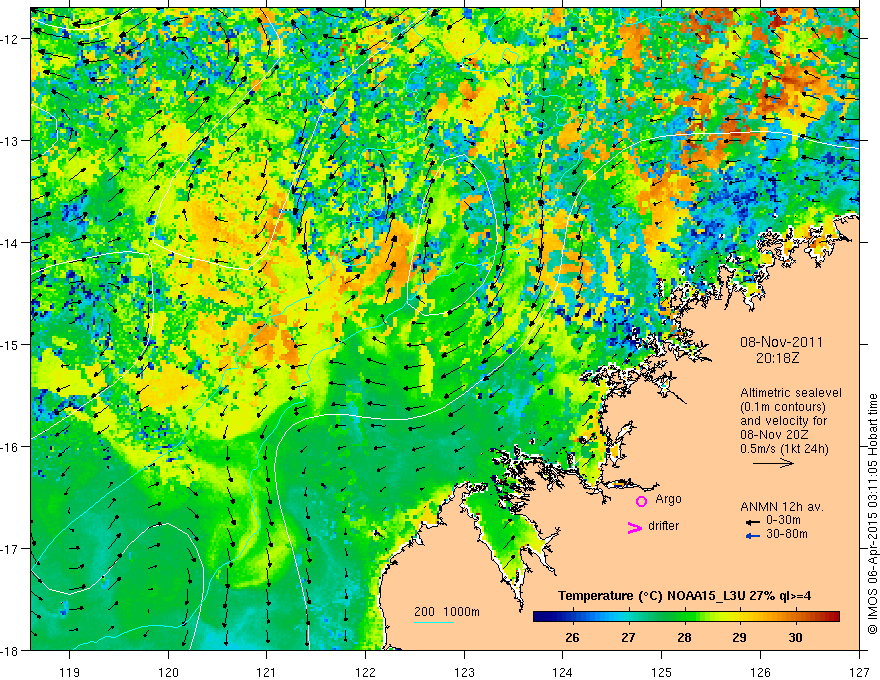The width and height of the screenshot is (880, 680).
Task: Click the longitude axis label 127
Action: pos(859,672)
